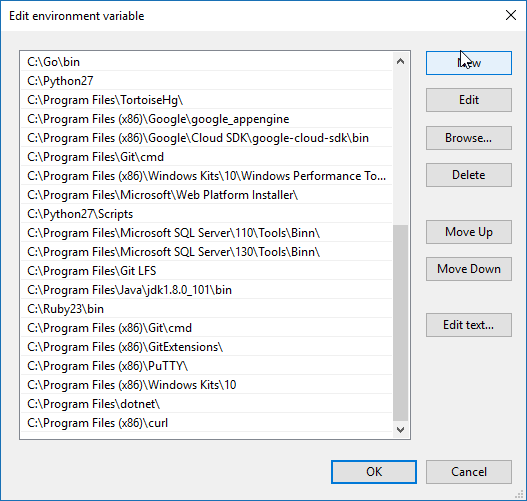Click the Edit button

click(x=469, y=100)
